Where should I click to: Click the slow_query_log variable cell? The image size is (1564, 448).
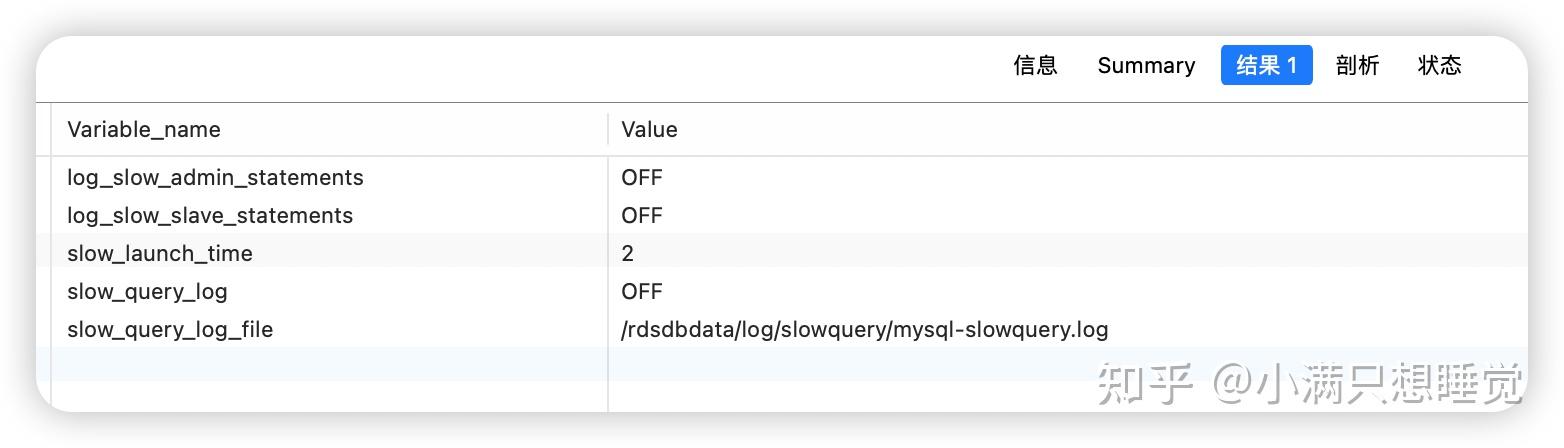147,291
